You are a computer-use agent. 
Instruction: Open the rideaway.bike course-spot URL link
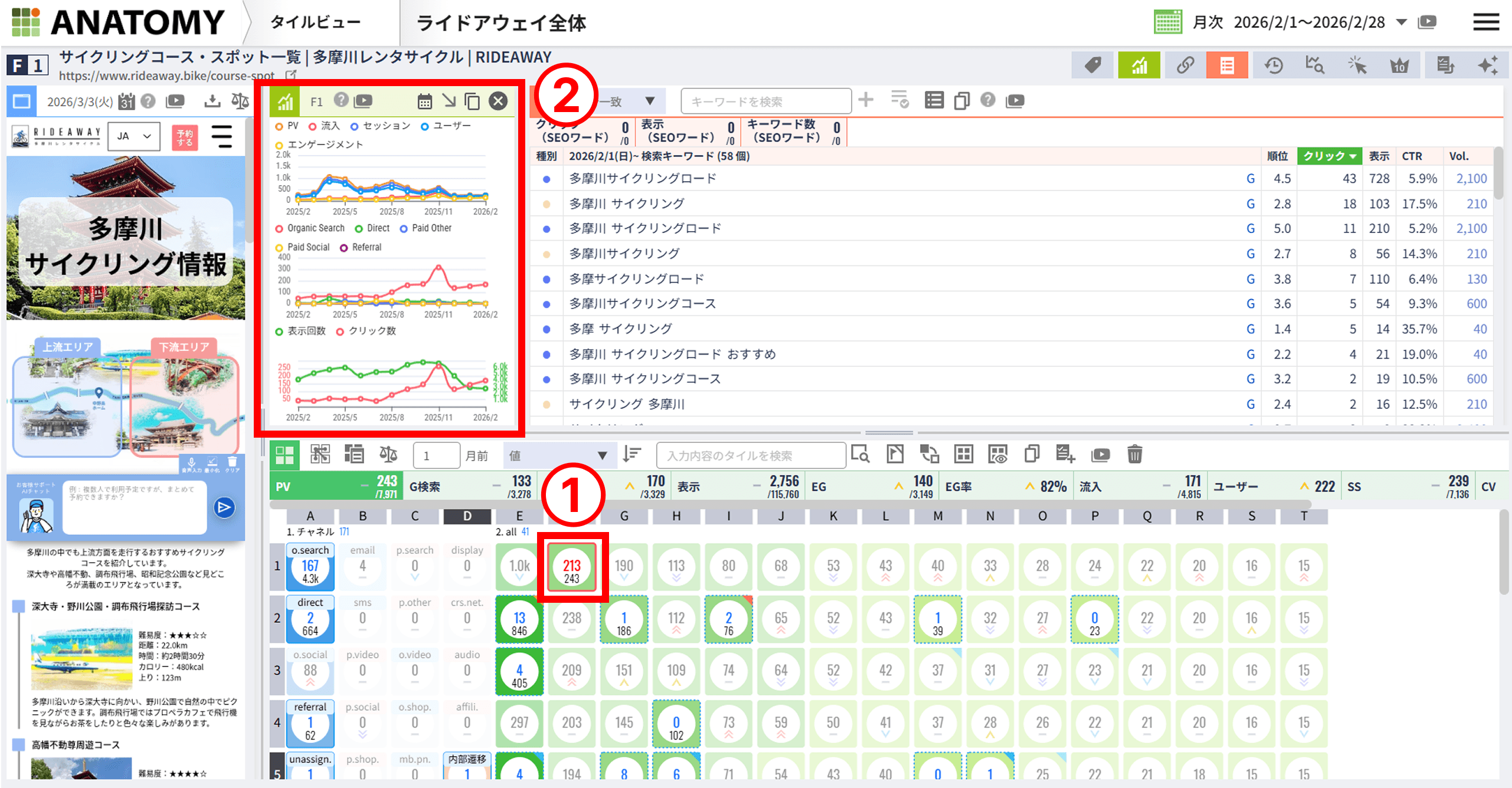coord(167,75)
